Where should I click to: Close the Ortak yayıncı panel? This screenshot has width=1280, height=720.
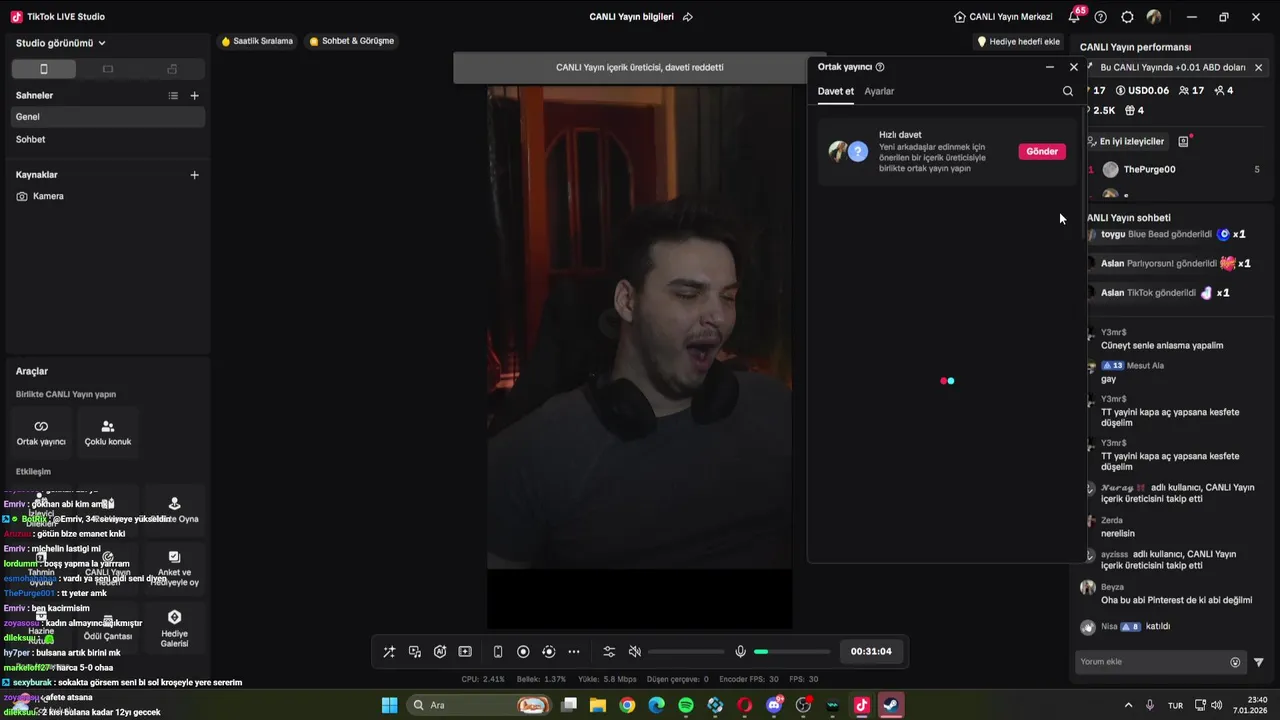pos(1074,67)
